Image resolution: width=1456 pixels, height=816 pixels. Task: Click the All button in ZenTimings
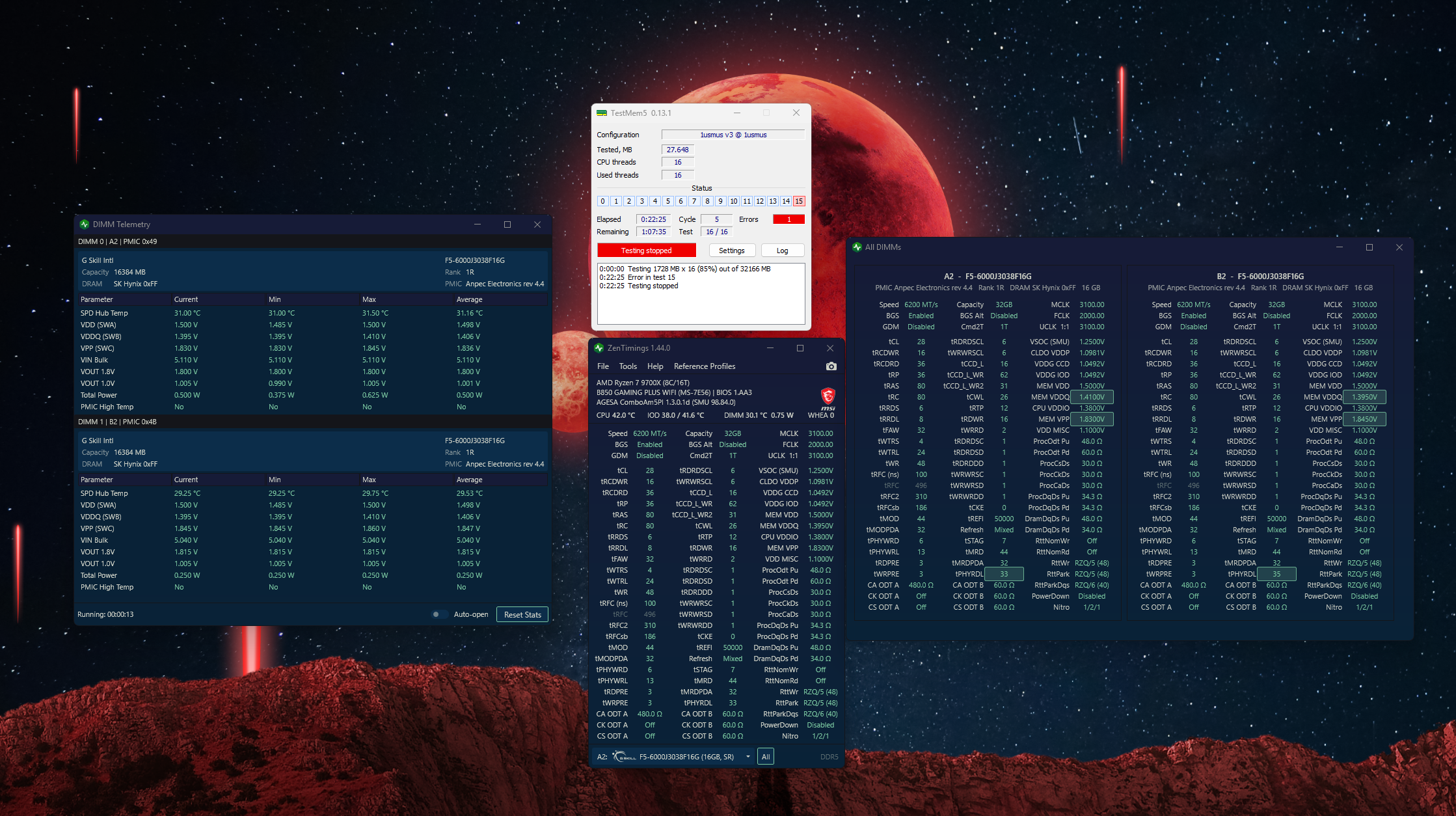click(766, 757)
